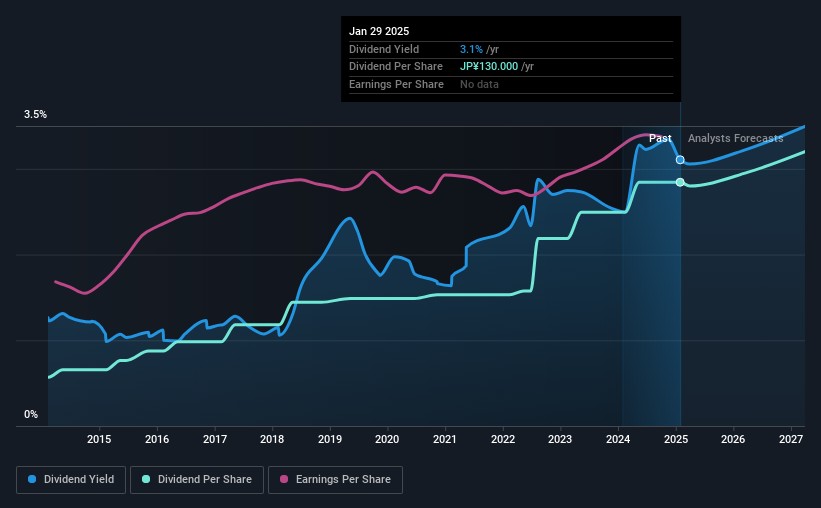Click the 2016 x-axis label
821x508 pixels.
[x=157, y=439]
